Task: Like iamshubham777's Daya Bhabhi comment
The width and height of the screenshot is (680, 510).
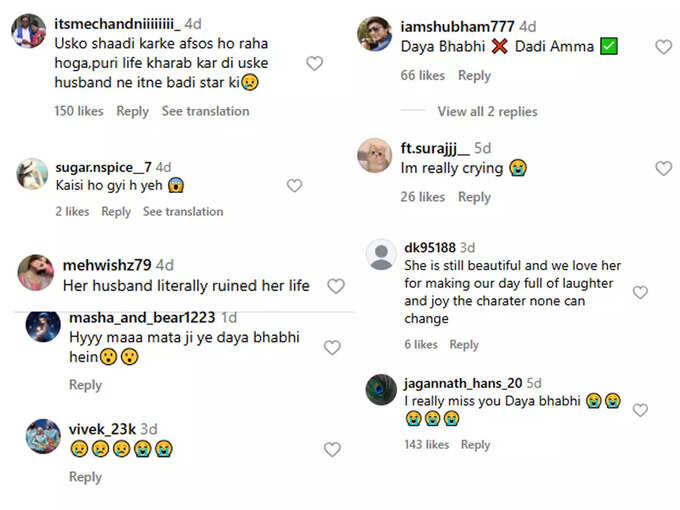Action: [x=664, y=47]
